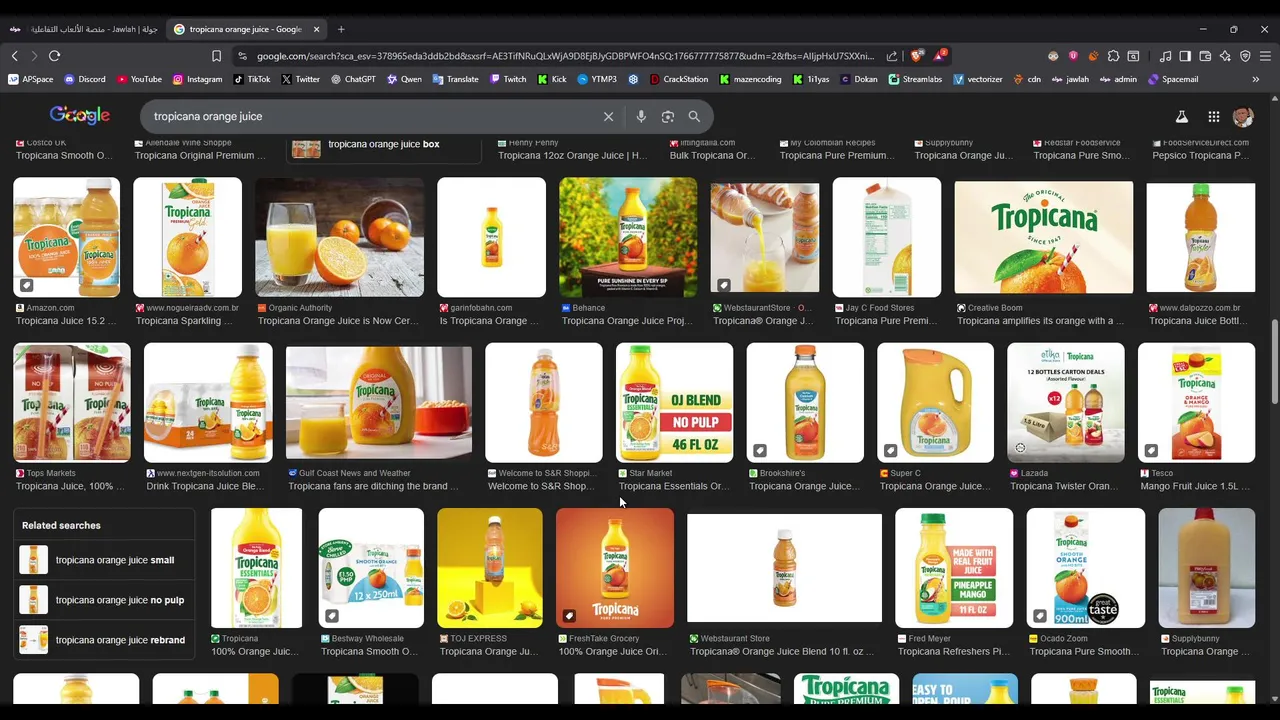Click the google.com address bar URL
1280x720 pixels.
pyautogui.click(x=565, y=56)
